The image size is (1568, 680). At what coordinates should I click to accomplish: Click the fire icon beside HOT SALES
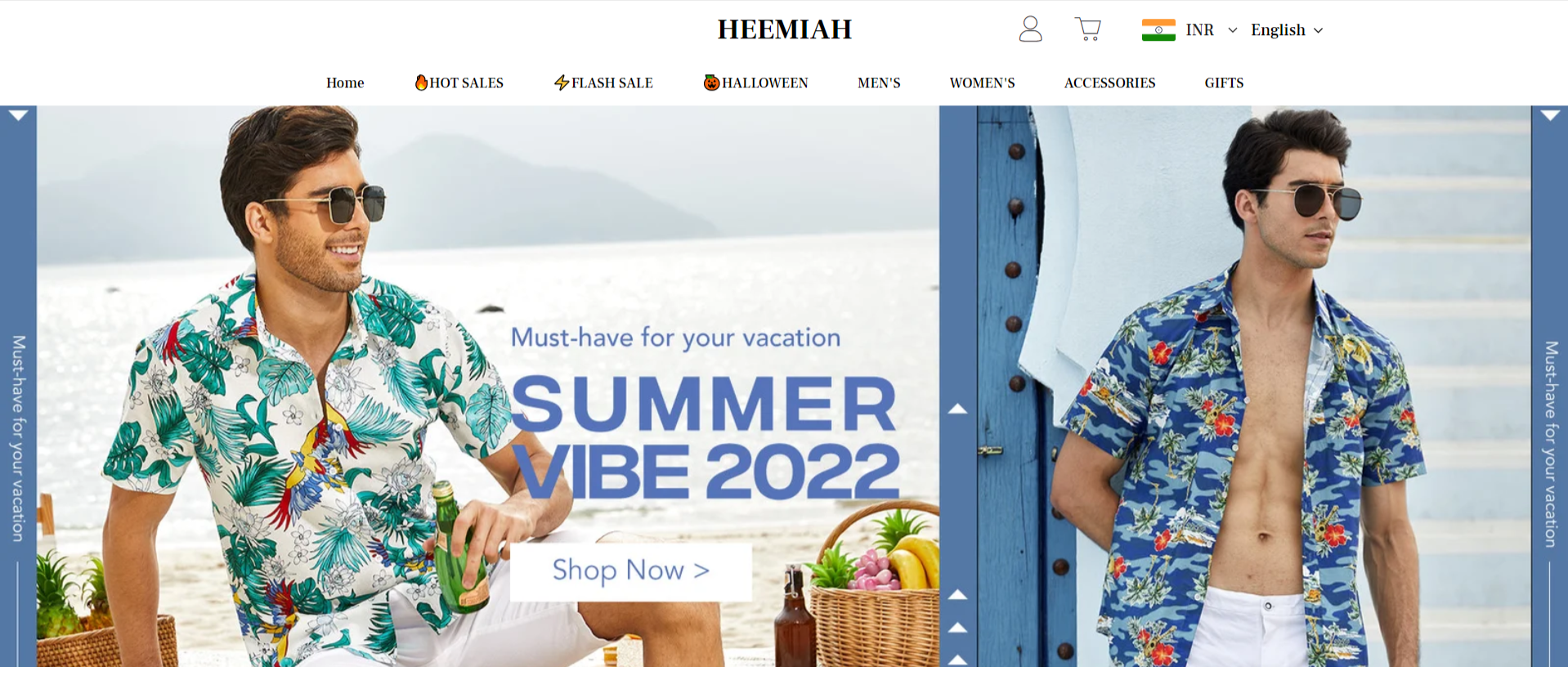click(x=421, y=82)
